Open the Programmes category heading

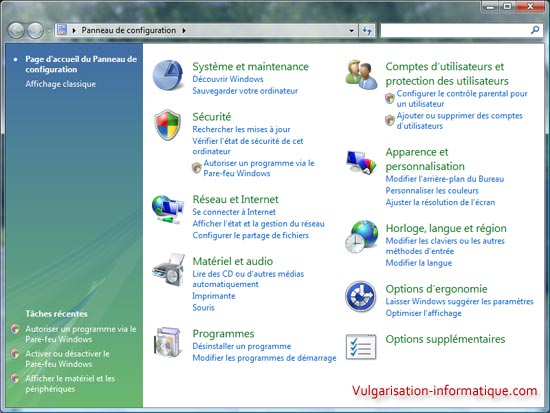click(x=223, y=333)
